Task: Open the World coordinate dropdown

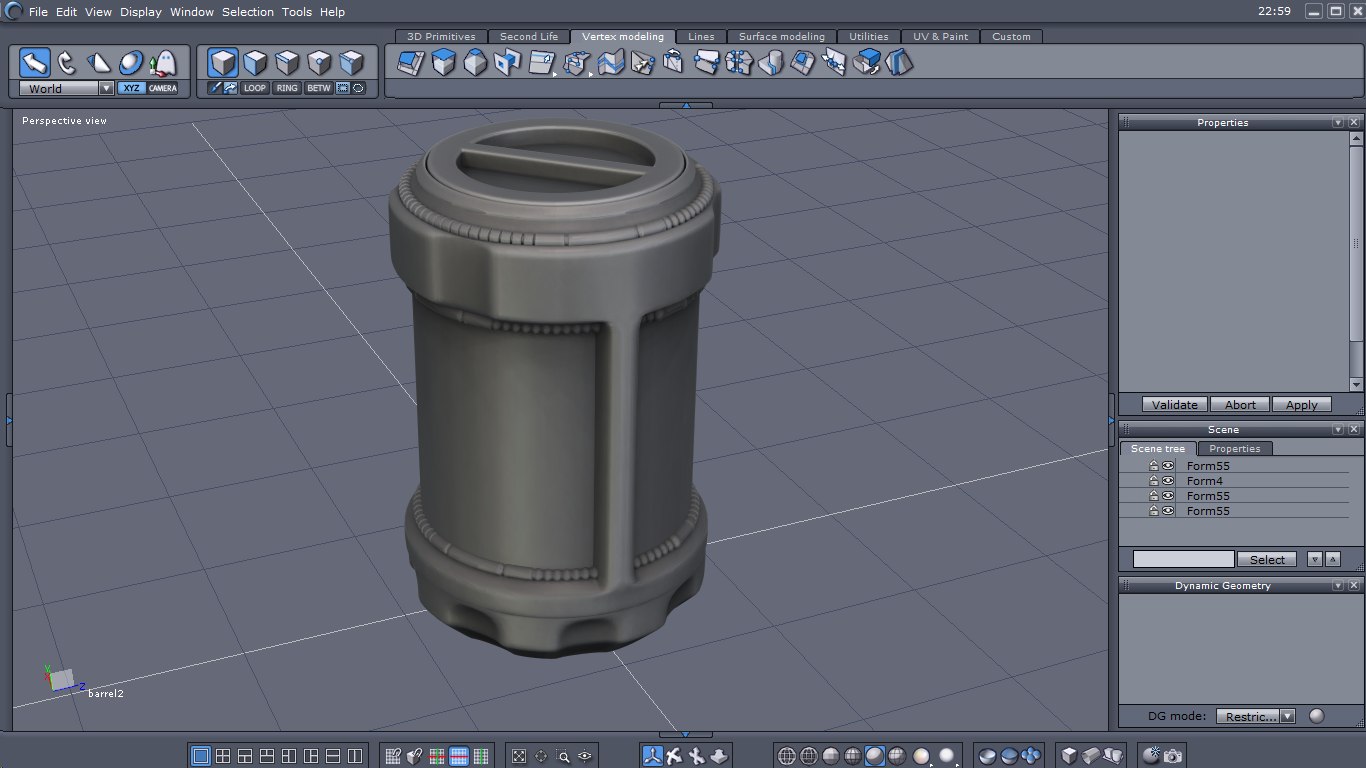Action: coord(106,88)
